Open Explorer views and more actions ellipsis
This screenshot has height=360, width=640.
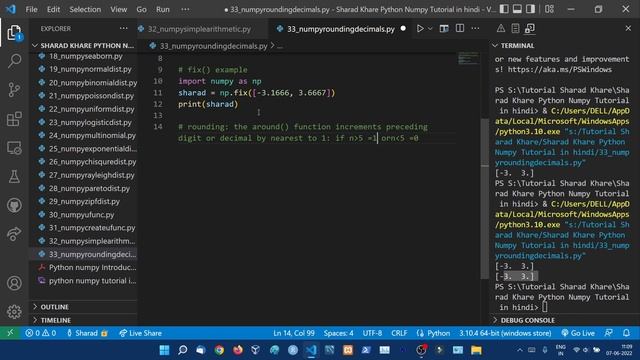click(124, 29)
